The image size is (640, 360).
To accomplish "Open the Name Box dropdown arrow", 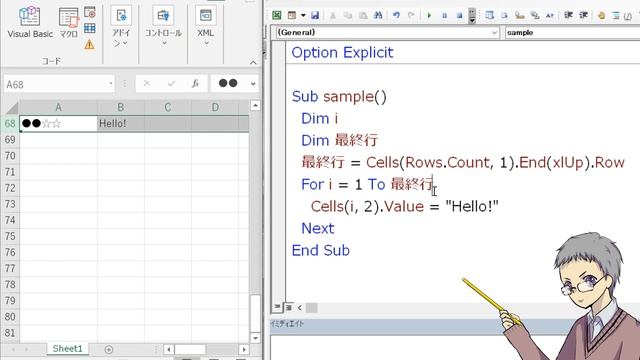I will [x=111, y=84].
